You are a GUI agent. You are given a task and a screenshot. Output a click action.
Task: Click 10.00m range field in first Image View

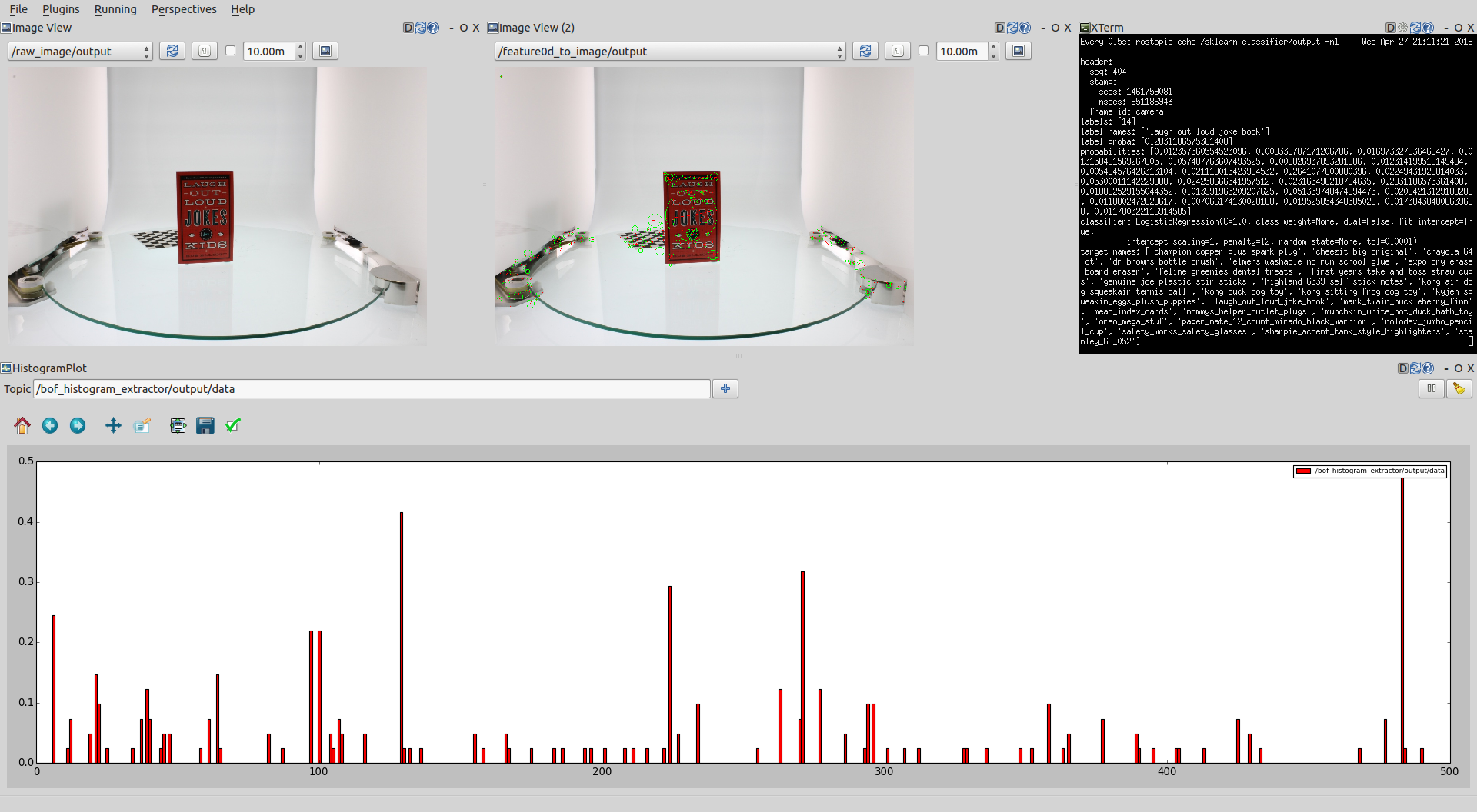(x=269, y=51)
